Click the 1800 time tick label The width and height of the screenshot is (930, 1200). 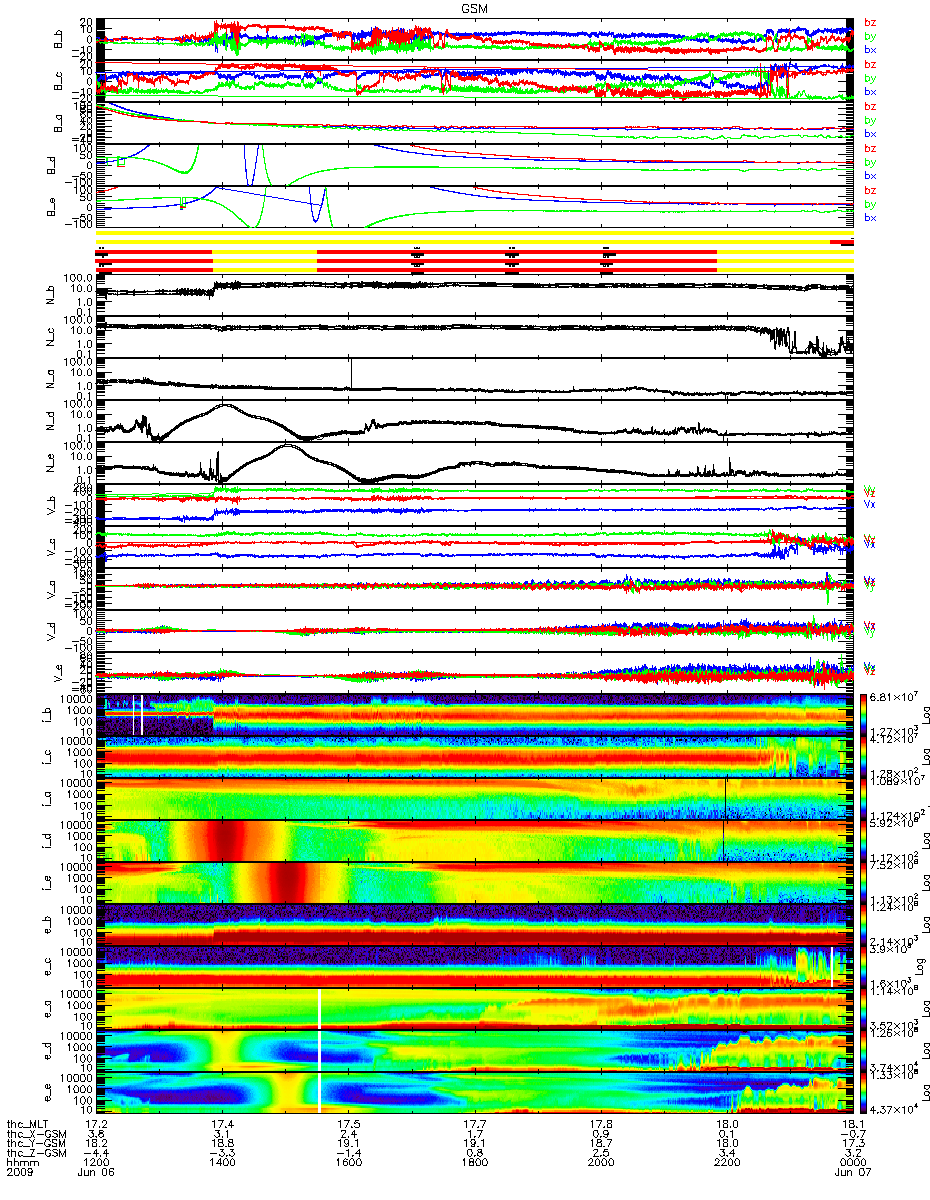474,1164
